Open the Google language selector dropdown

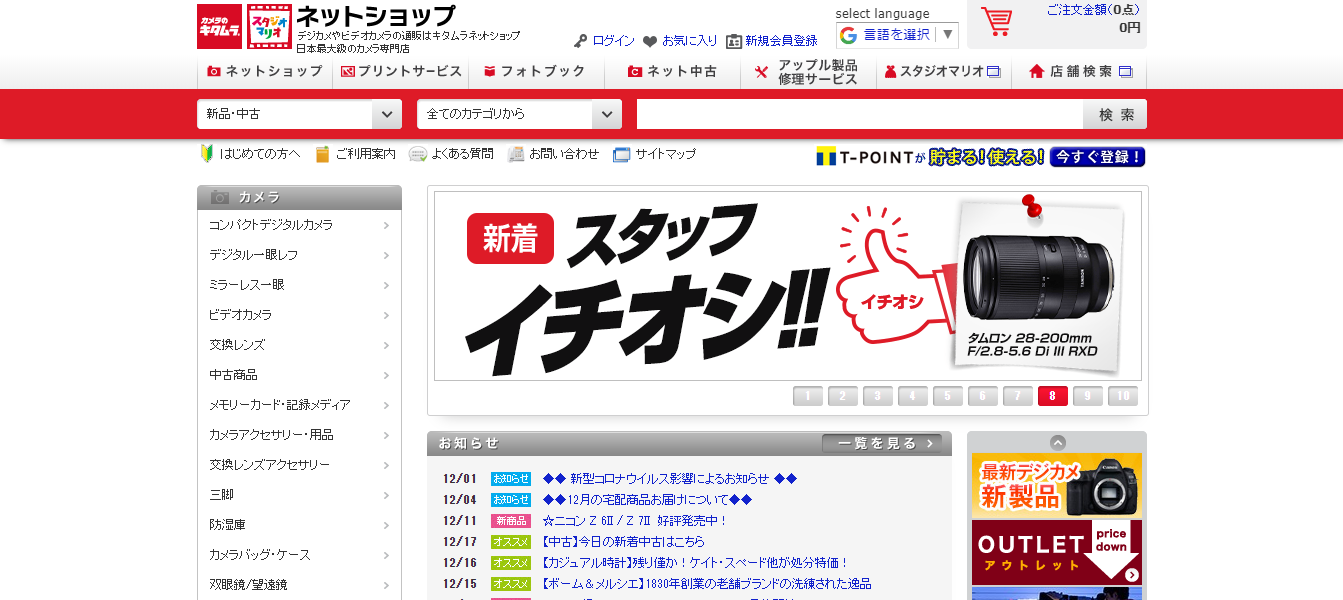pyautogui.click(x=897, y=35)
